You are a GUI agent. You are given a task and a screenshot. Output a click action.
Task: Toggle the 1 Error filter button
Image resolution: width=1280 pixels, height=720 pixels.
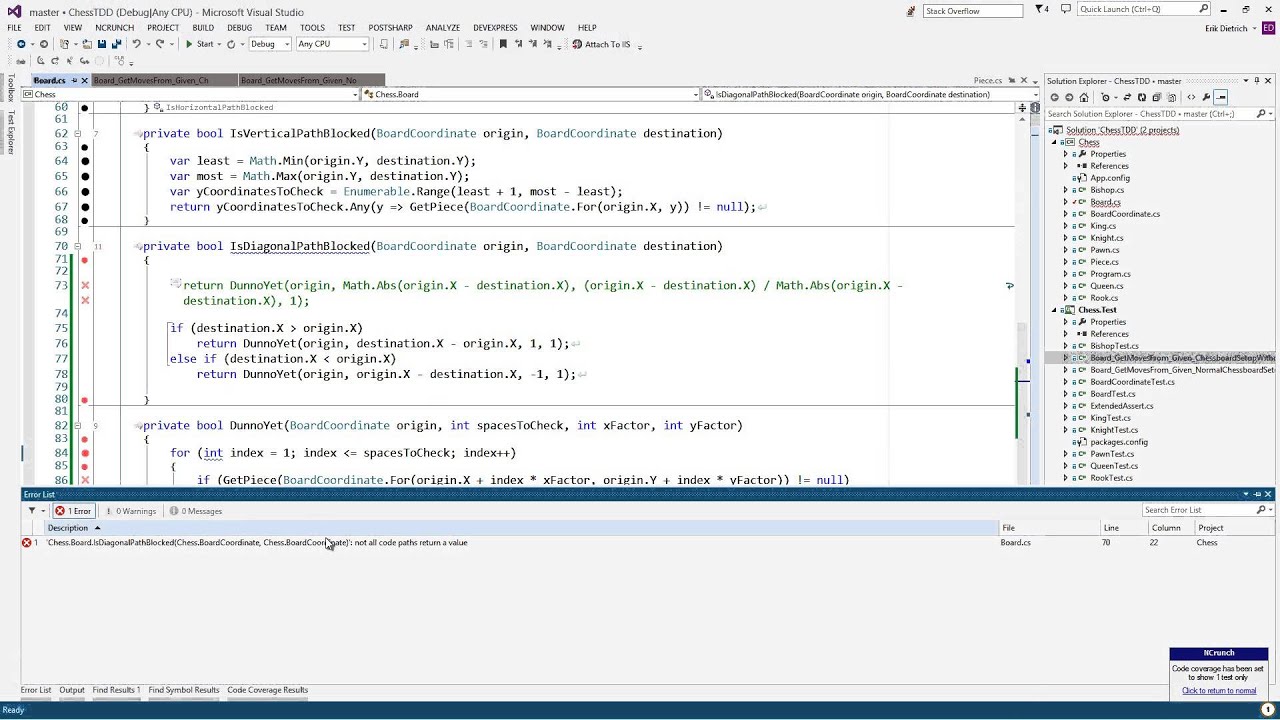coord(73,511)
